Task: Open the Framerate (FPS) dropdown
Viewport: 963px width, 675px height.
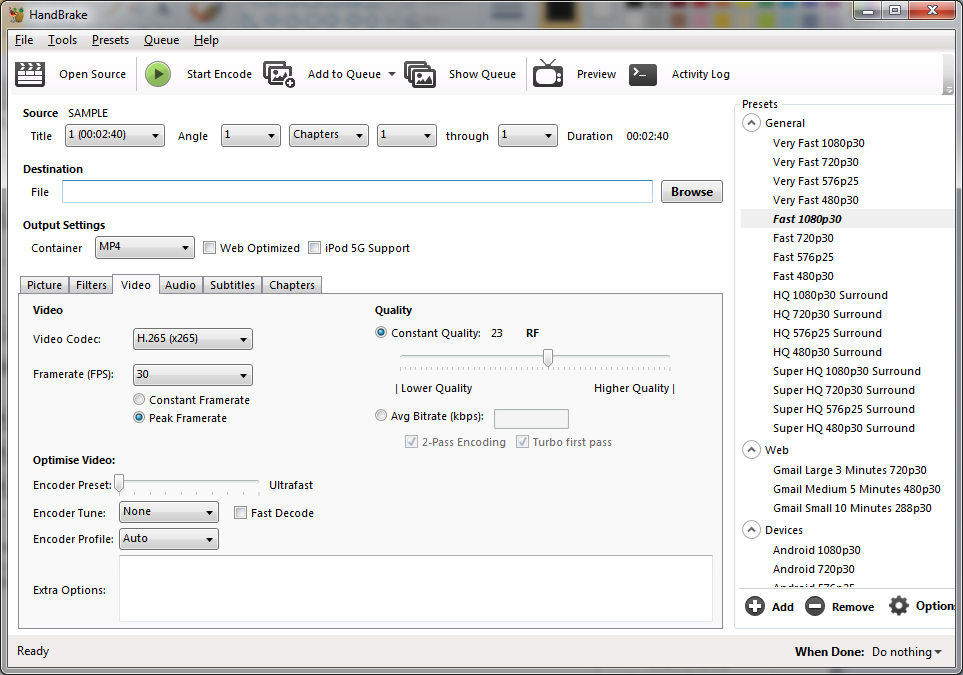Action: point(193,375)
